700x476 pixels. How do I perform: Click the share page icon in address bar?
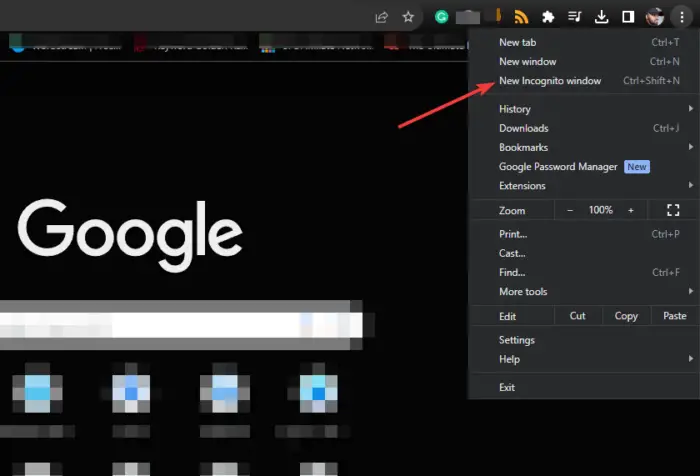tap(382, 17)
